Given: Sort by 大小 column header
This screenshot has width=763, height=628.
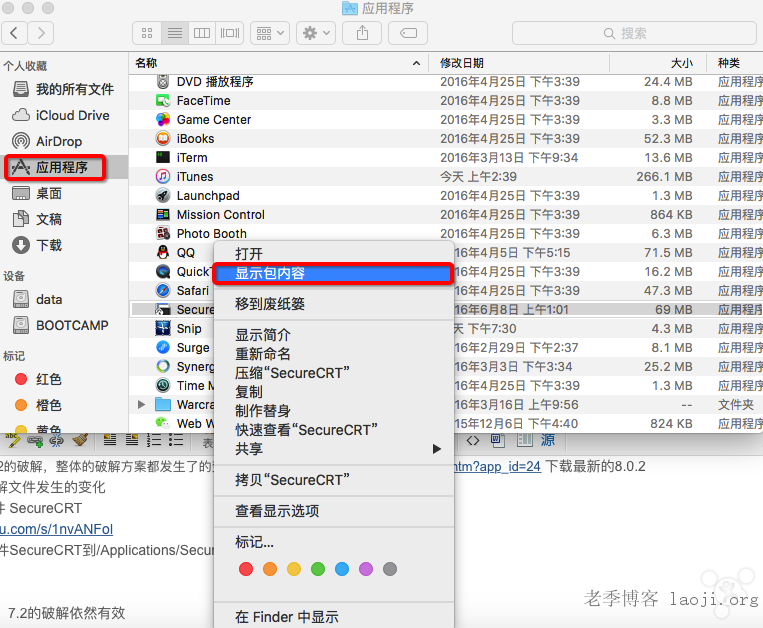Looking at the screenshot, I should tap(657, 63).
